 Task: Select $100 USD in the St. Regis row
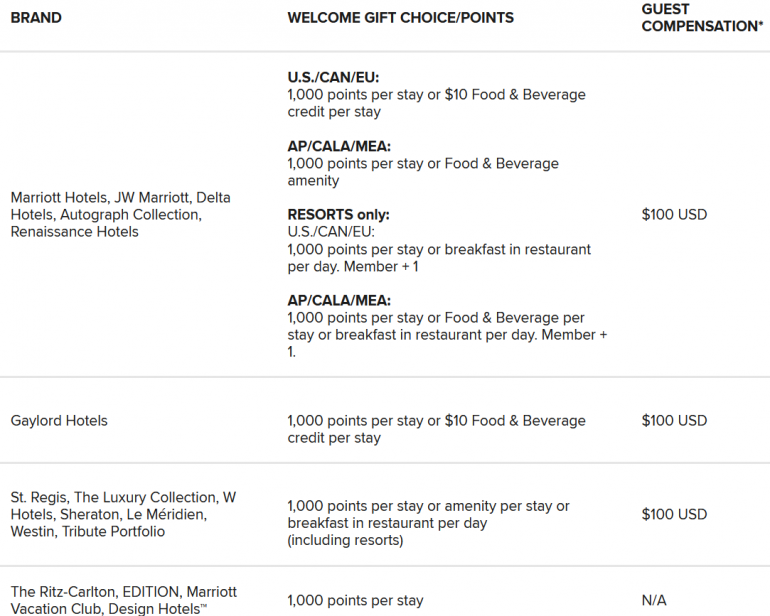674,514
